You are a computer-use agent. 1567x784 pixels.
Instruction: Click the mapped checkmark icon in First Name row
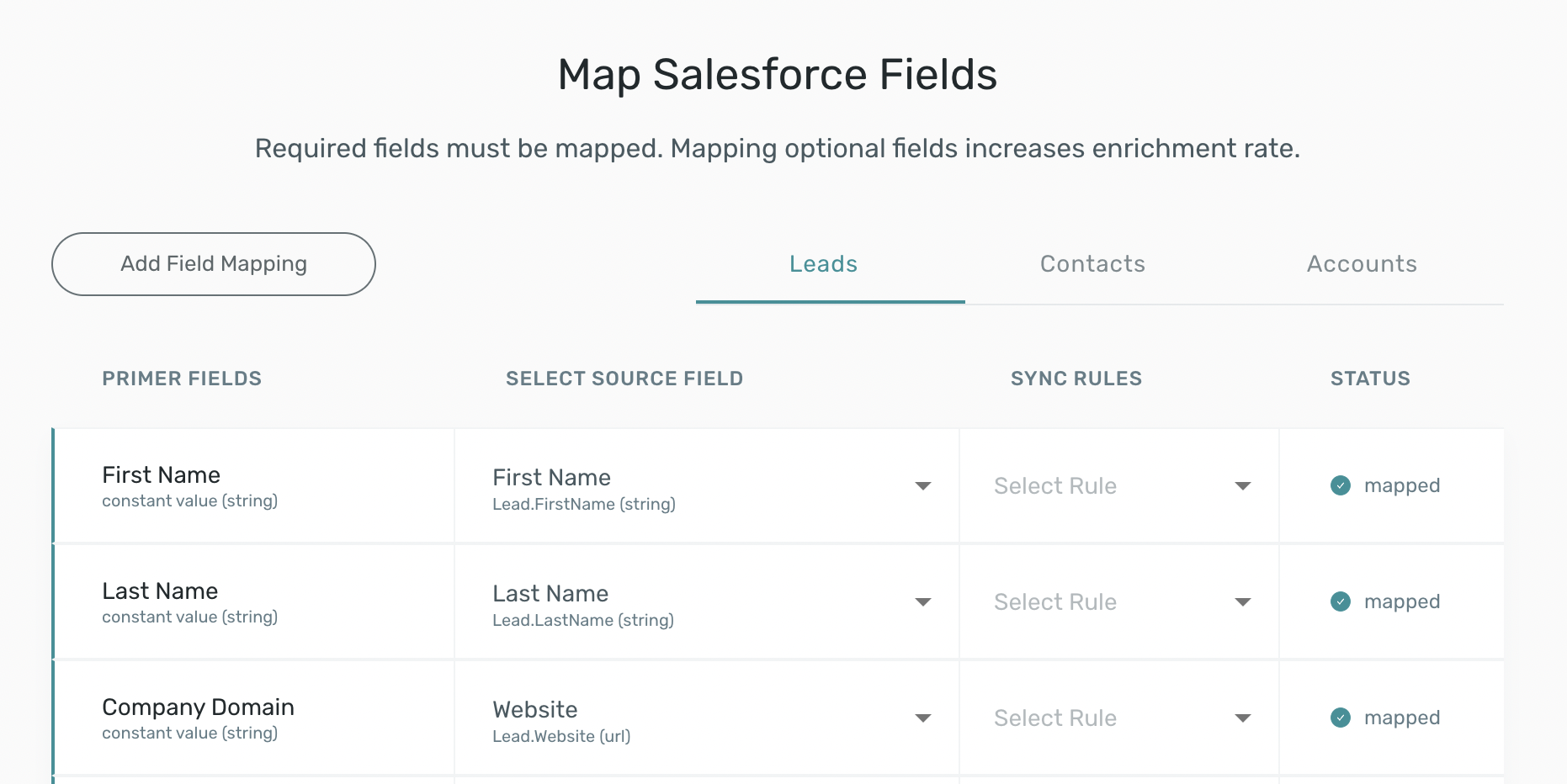tap(1341, 485)
